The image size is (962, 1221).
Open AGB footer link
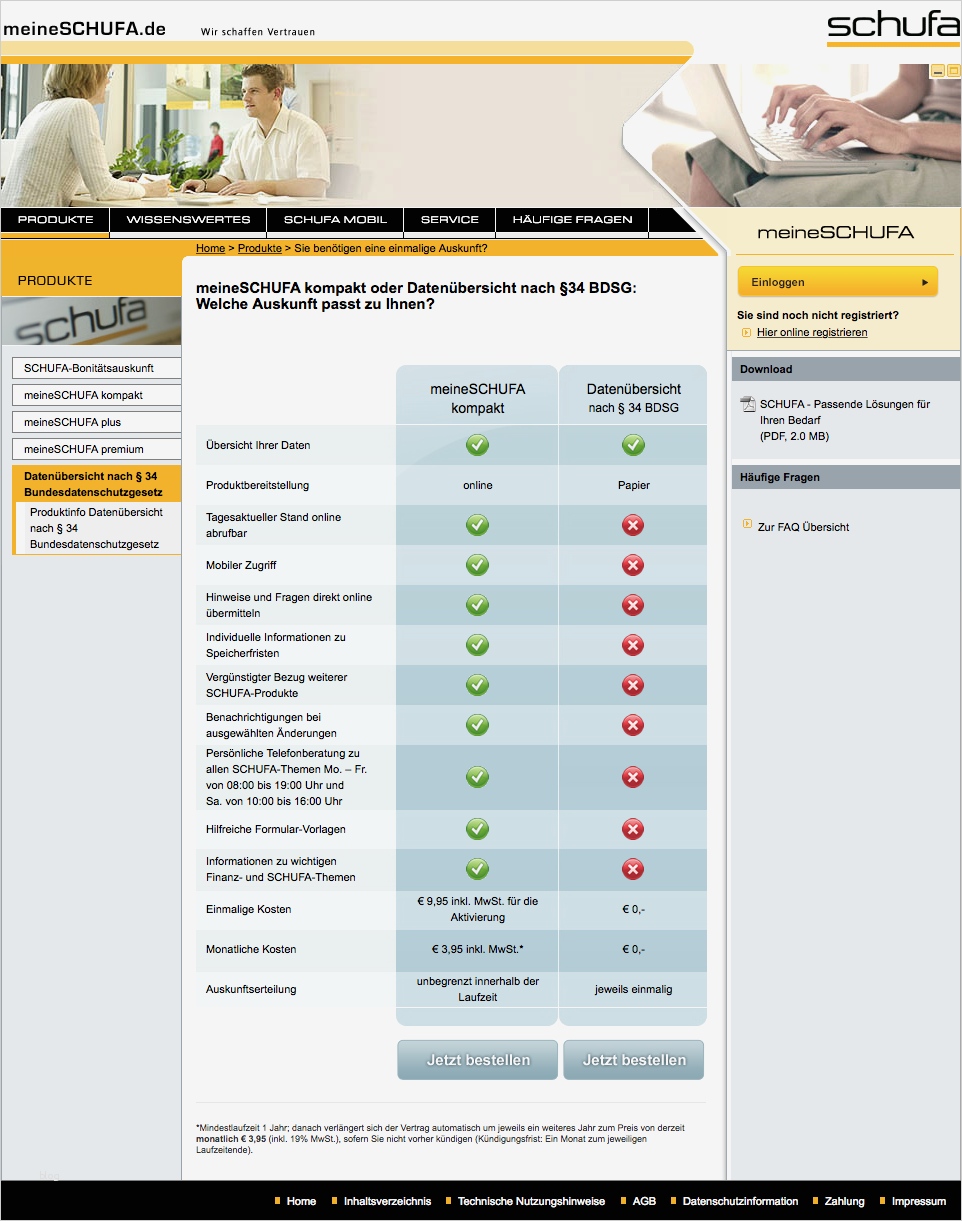644,1201
